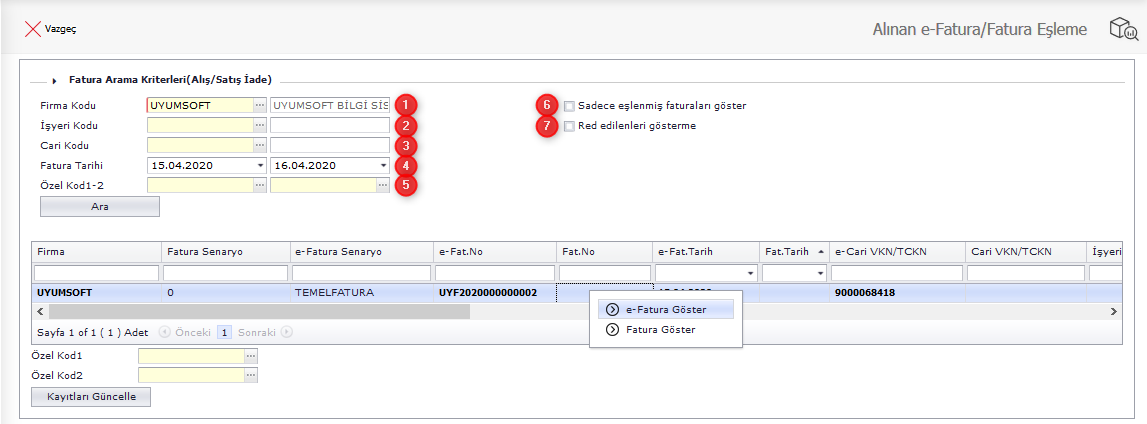Screen dimensions: 1147x424
Task: Select e-Fatura Göster from context menu
Action: [x=666, y=310]
